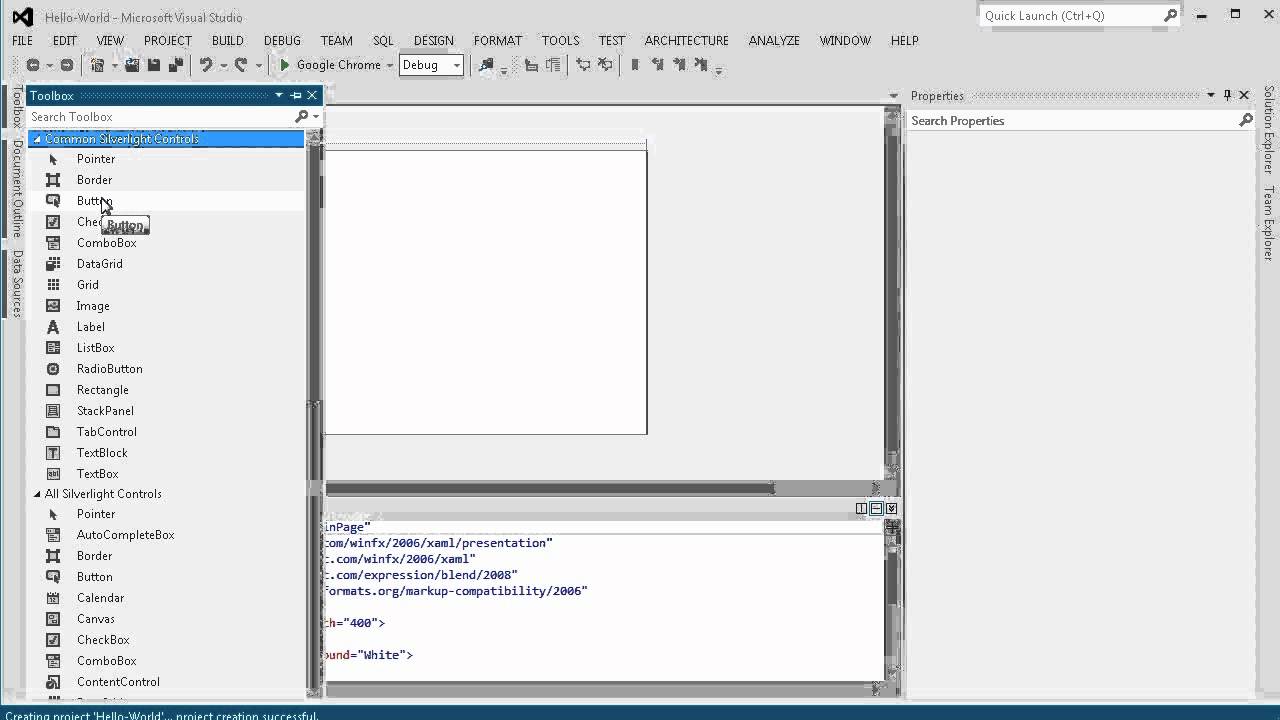
Task: Save the current file with the Save icon
Action: click(x=154, y=65)
